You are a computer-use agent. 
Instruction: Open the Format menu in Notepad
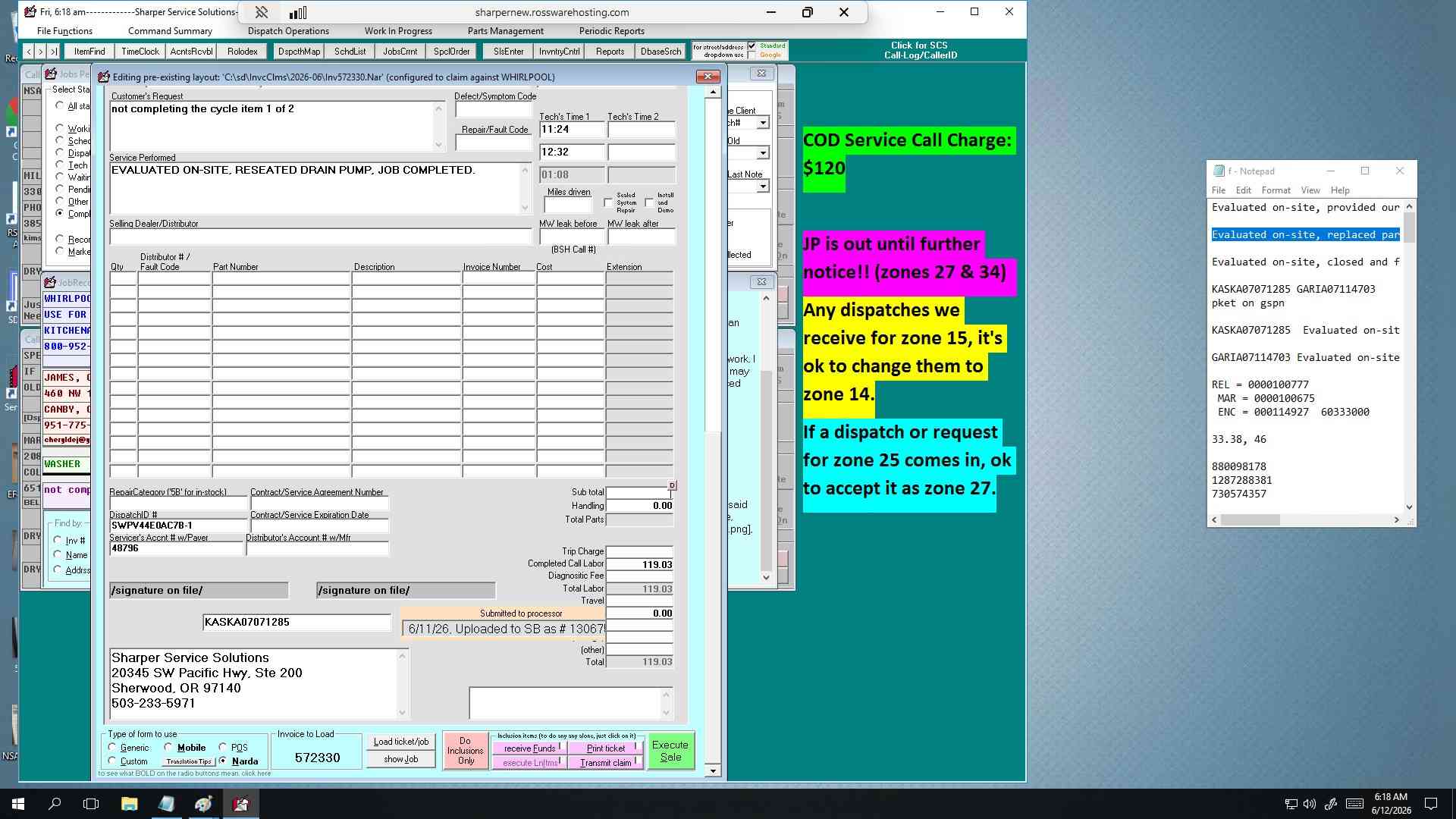[x=1276, y=190]
